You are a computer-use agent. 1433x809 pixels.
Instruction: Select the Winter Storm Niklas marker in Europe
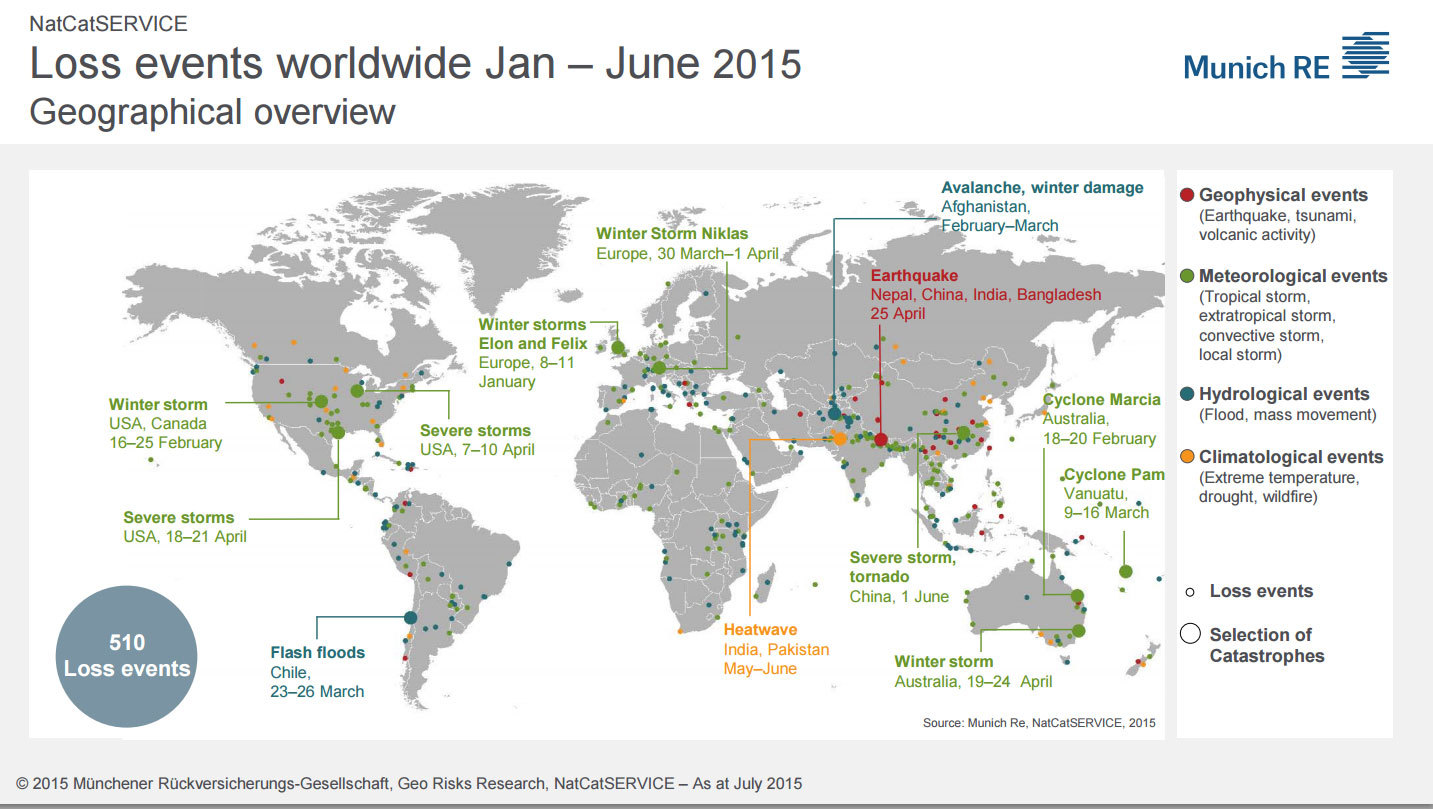(659, 368)
